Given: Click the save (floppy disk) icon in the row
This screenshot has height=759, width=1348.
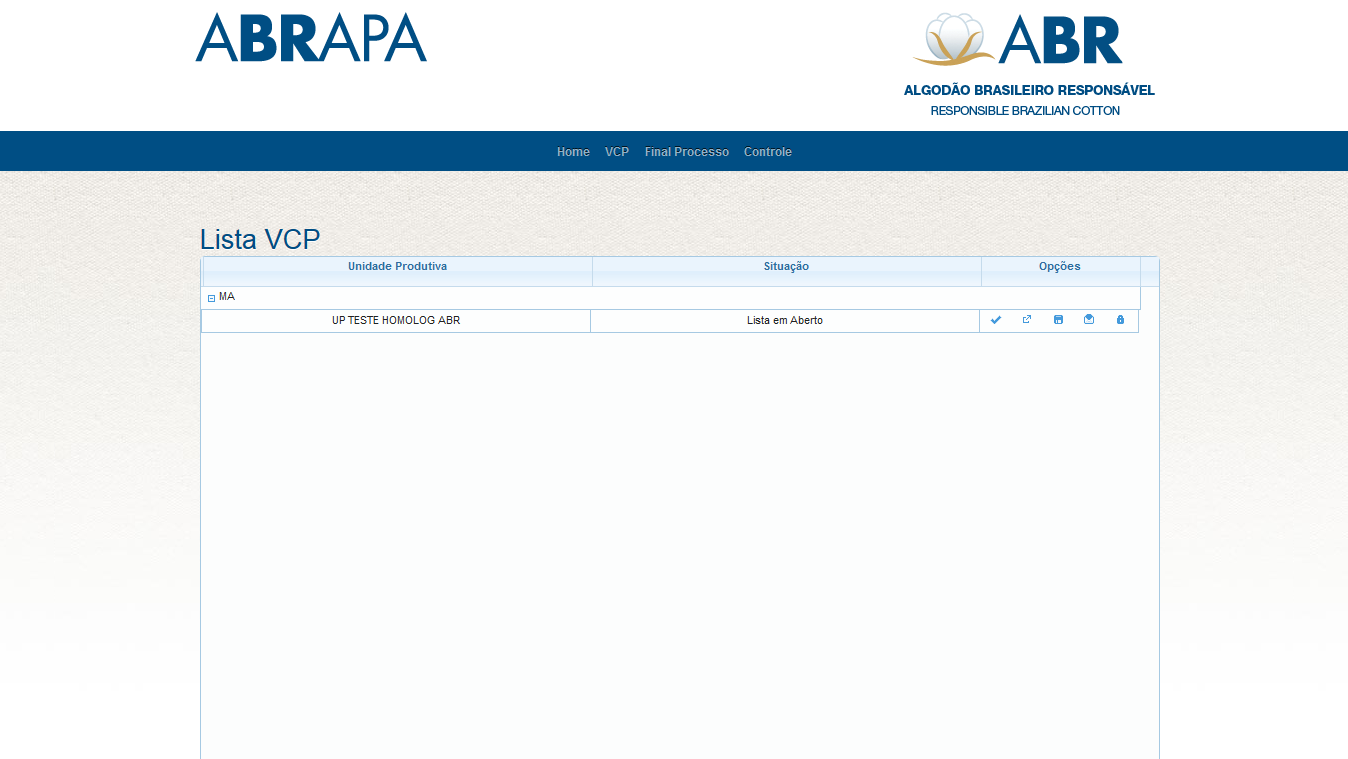Looking at the screenshot, I should [1058, 320].
